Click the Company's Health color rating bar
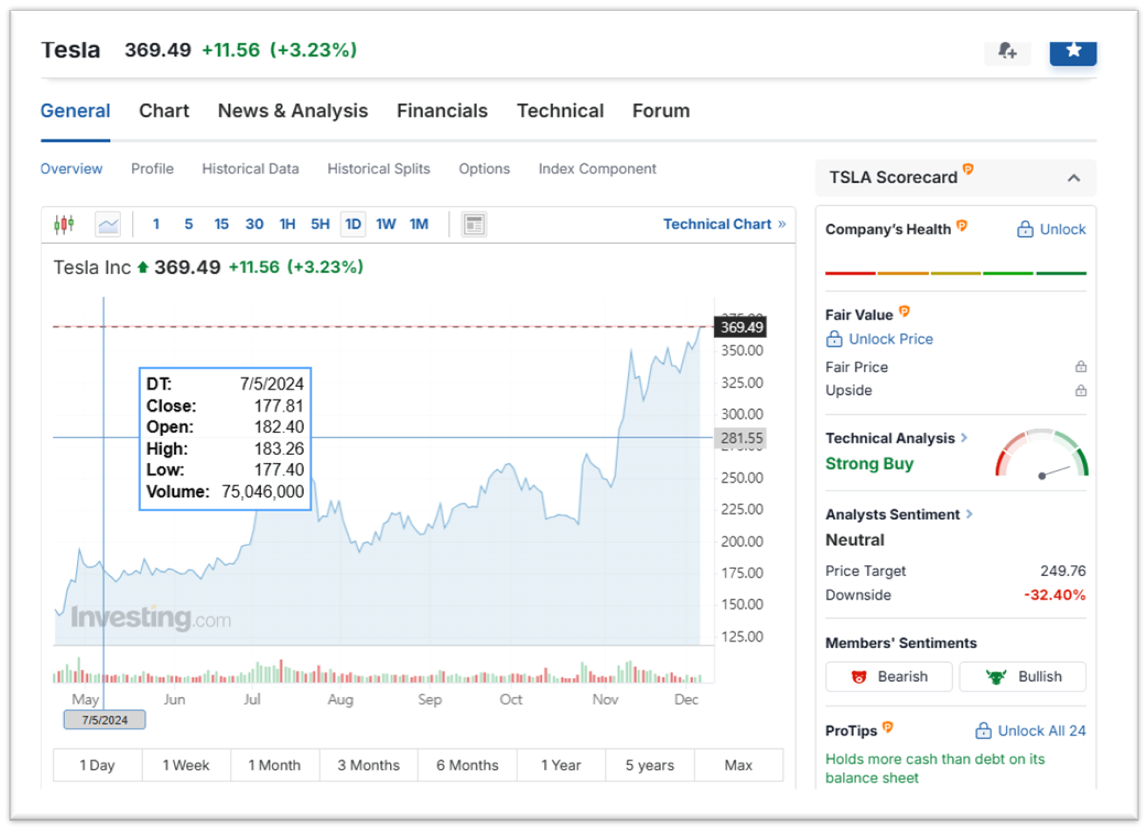 pyautogui.click(x=955, y=273)
